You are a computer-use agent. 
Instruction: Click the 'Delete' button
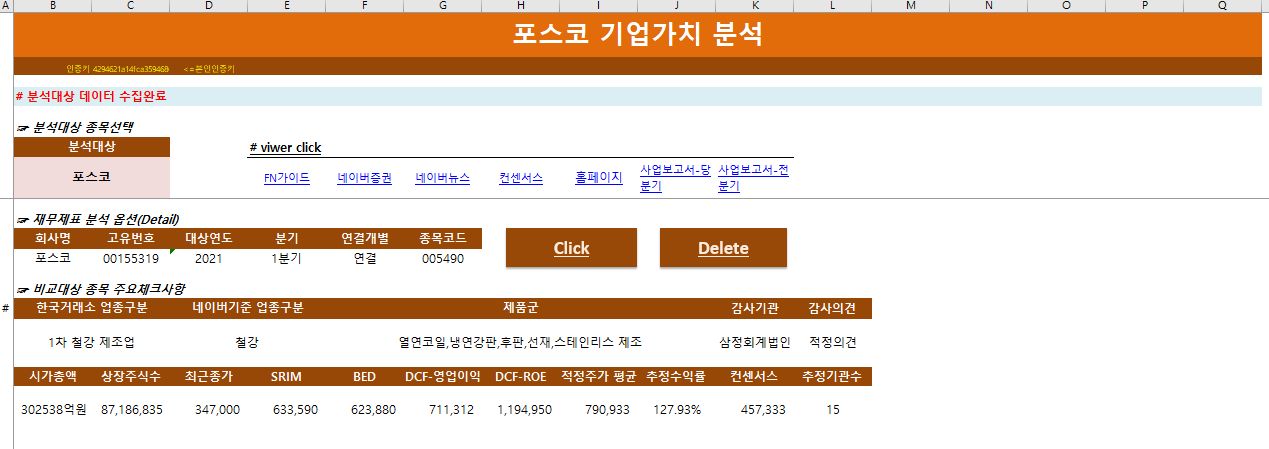pyautogui.click(x=723, y=248)
